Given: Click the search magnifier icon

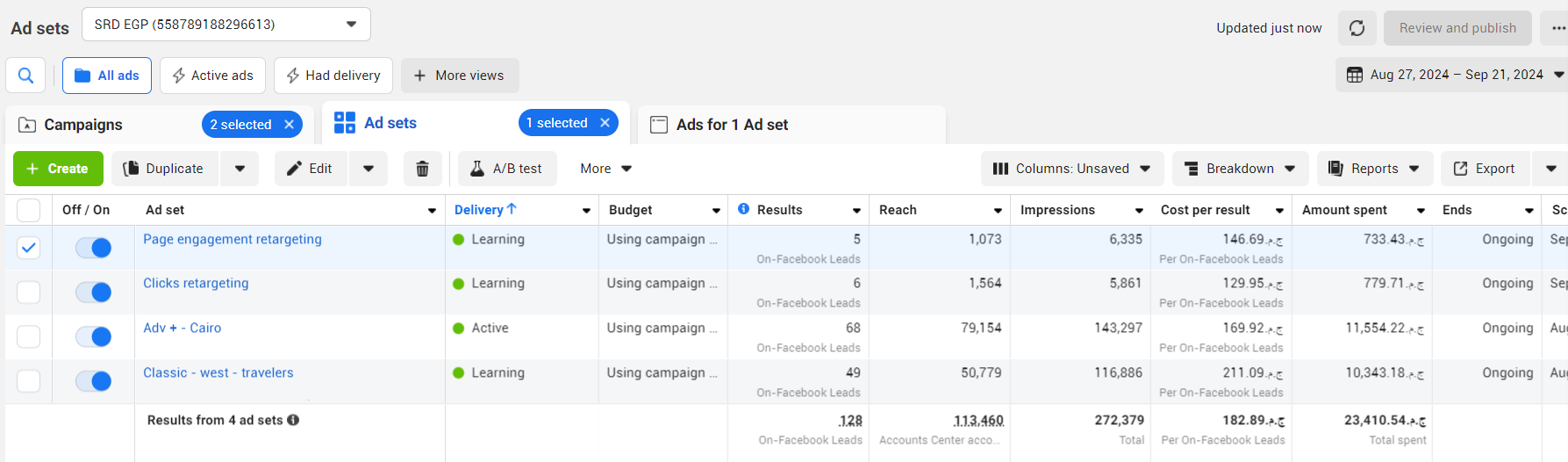Looking at the screenshot, I should (x=25, y=76).
